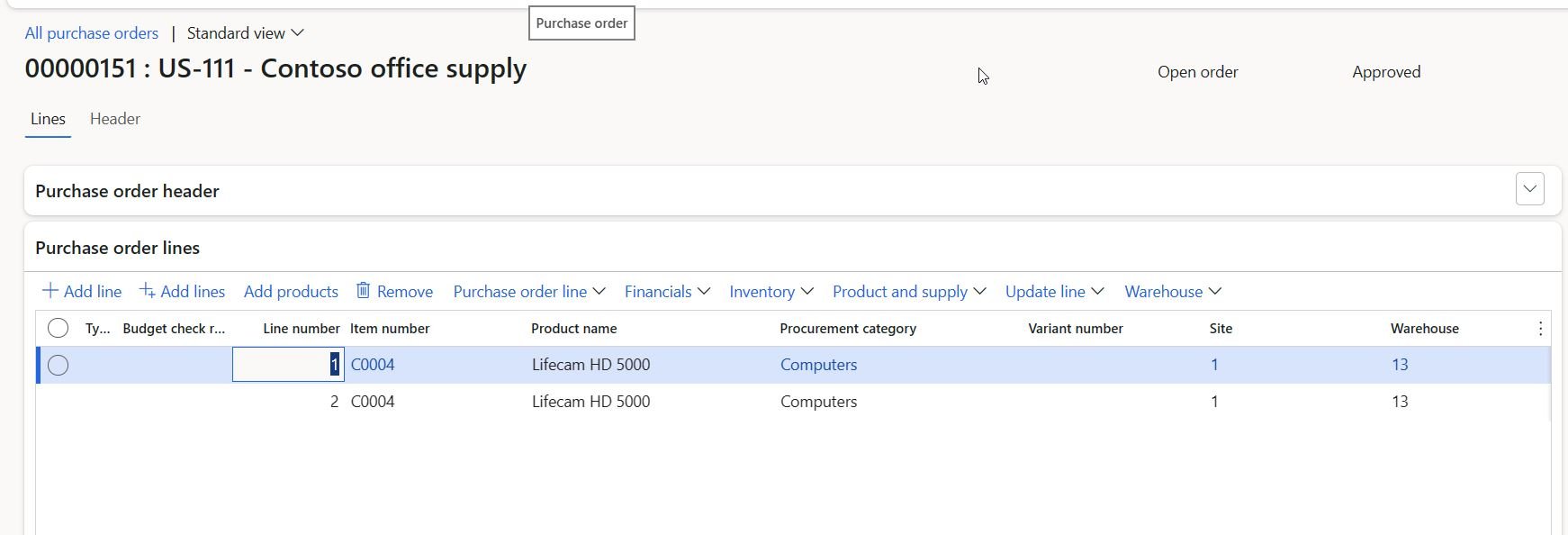Open the Inventory dropdown menu
Image resolution: width=1568 pixels, height=535 pixels.
(770, 292)
